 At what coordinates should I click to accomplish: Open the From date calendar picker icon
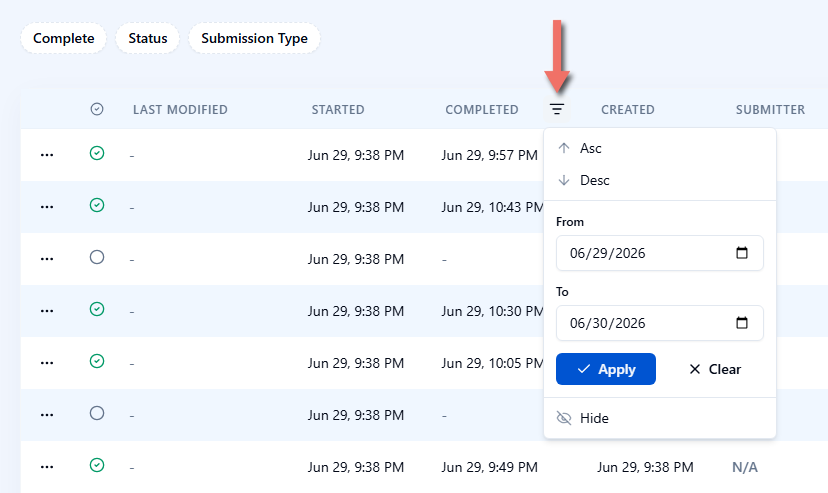click(742, 253)
